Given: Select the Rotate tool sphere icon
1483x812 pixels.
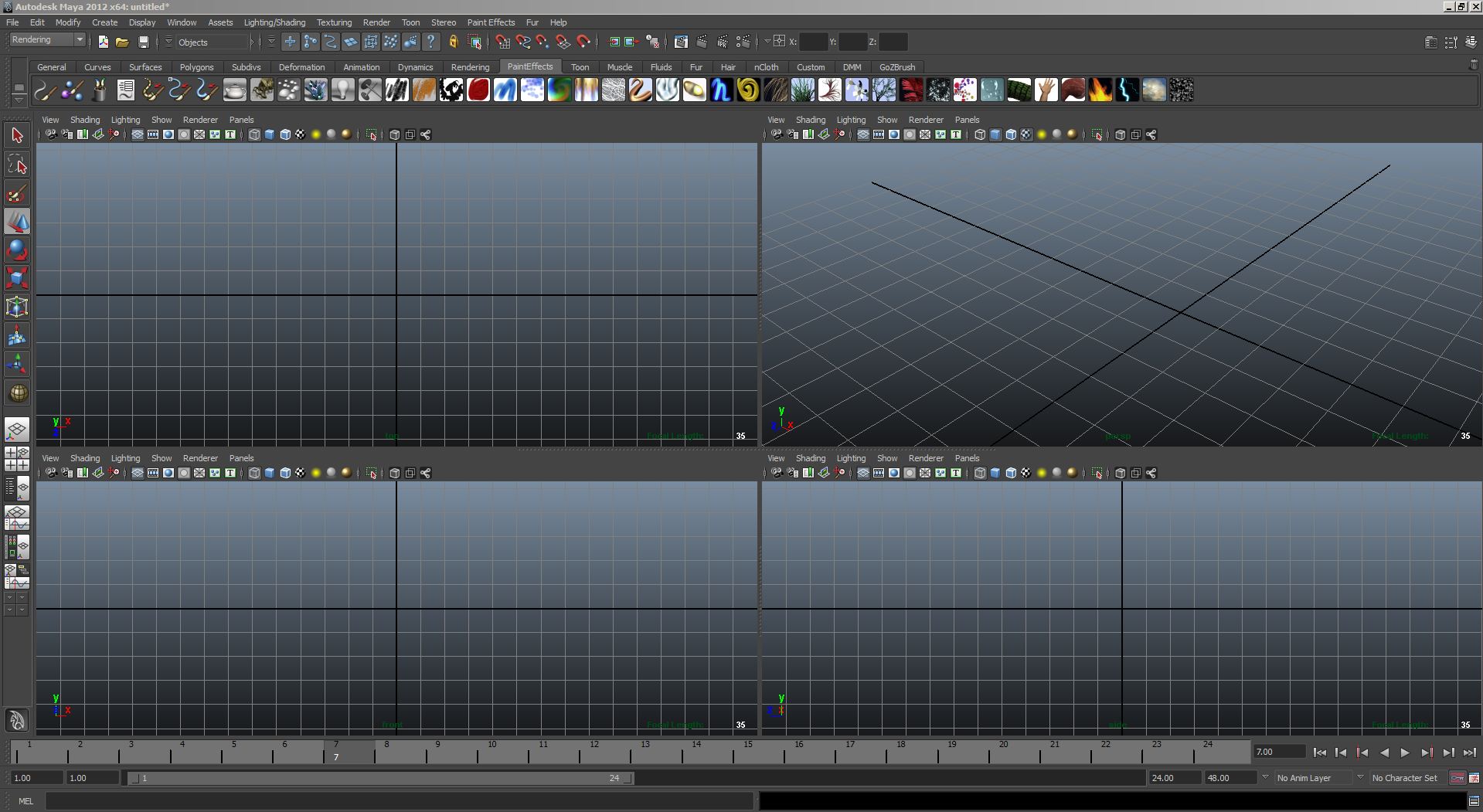Looking at the screenshot, I should [x=17, y=250].
